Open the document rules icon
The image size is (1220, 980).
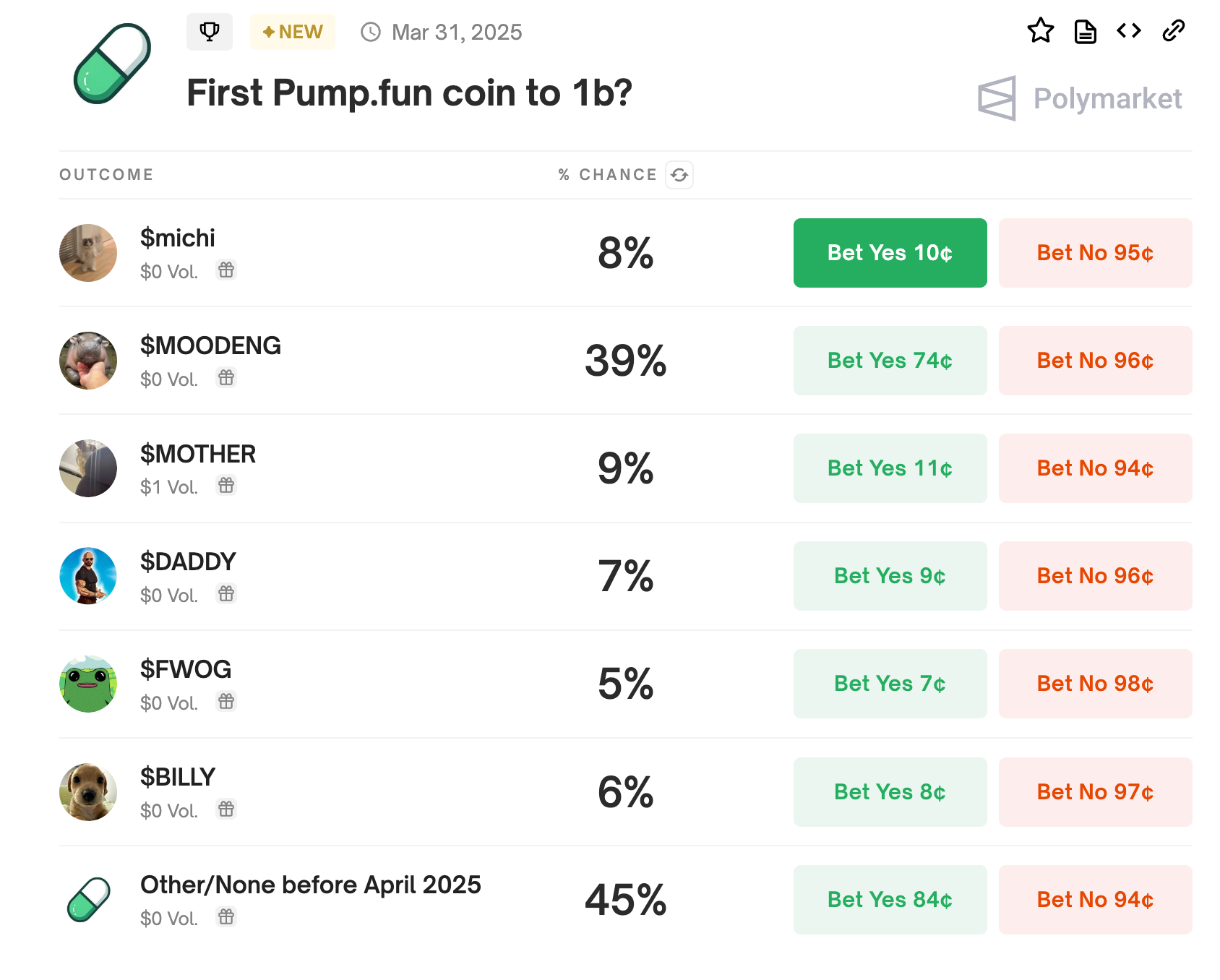tap(1085, 31)
